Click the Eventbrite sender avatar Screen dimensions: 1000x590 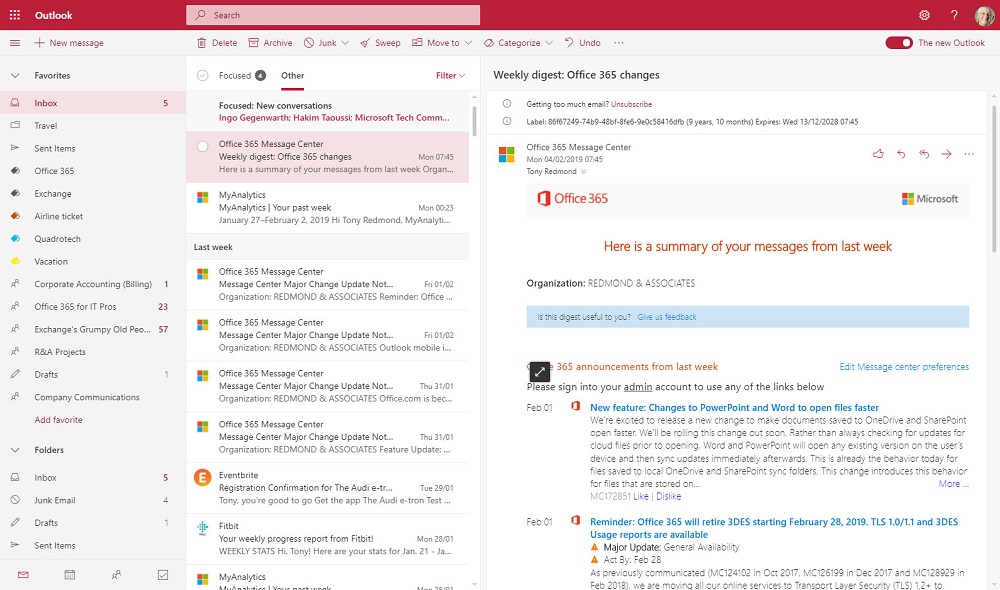[202, 476]
